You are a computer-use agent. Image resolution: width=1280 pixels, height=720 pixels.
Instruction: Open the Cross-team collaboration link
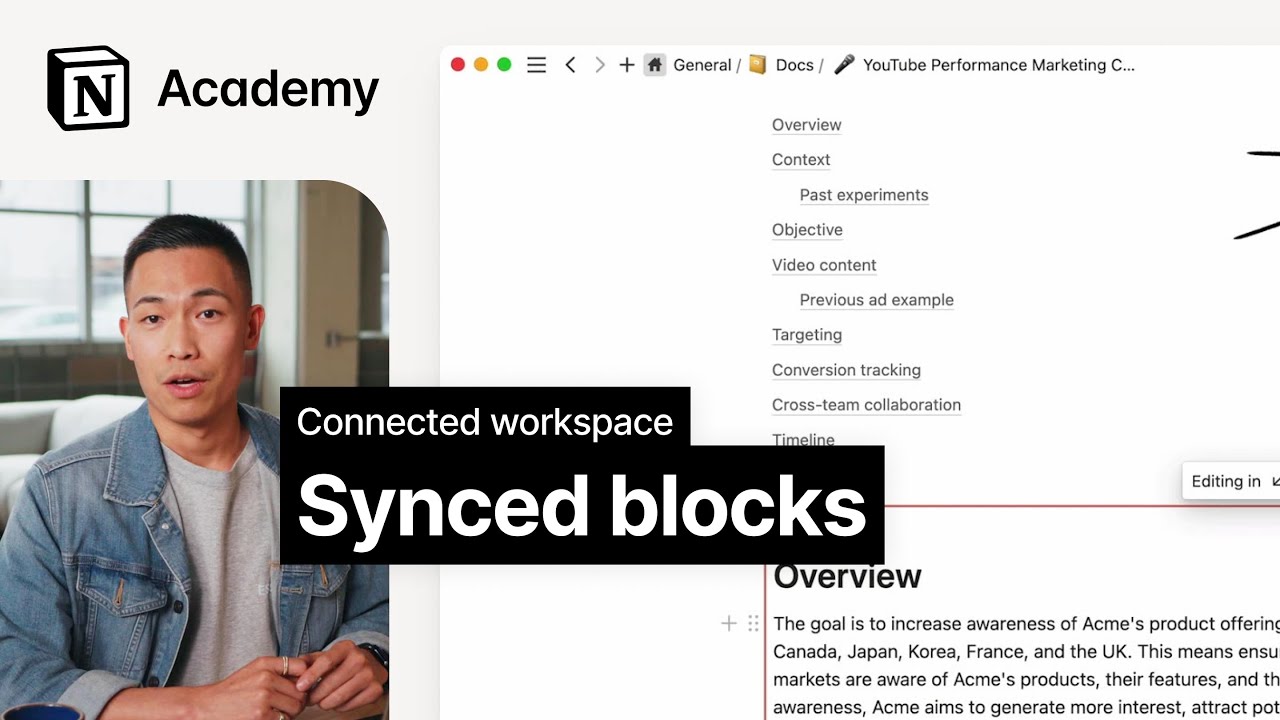[x=866, y=405]
